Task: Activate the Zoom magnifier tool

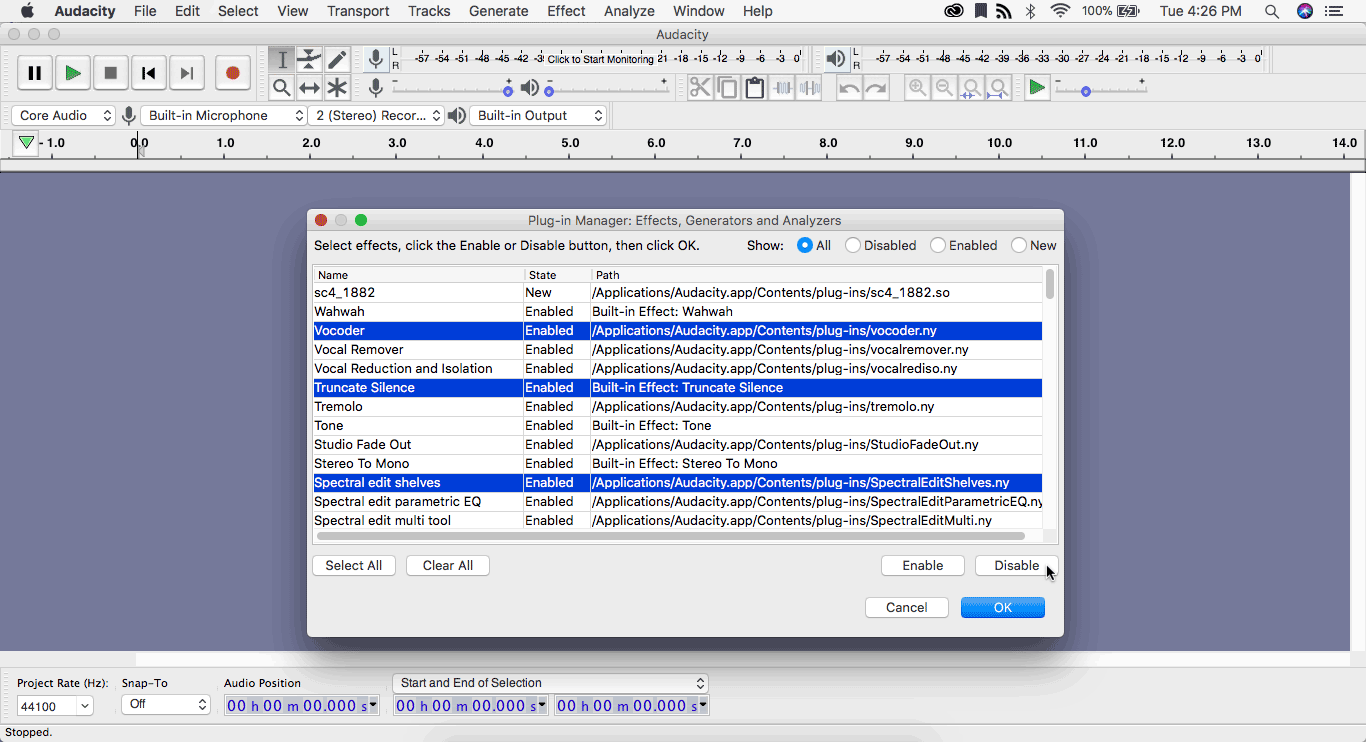Action: point(282,88)
